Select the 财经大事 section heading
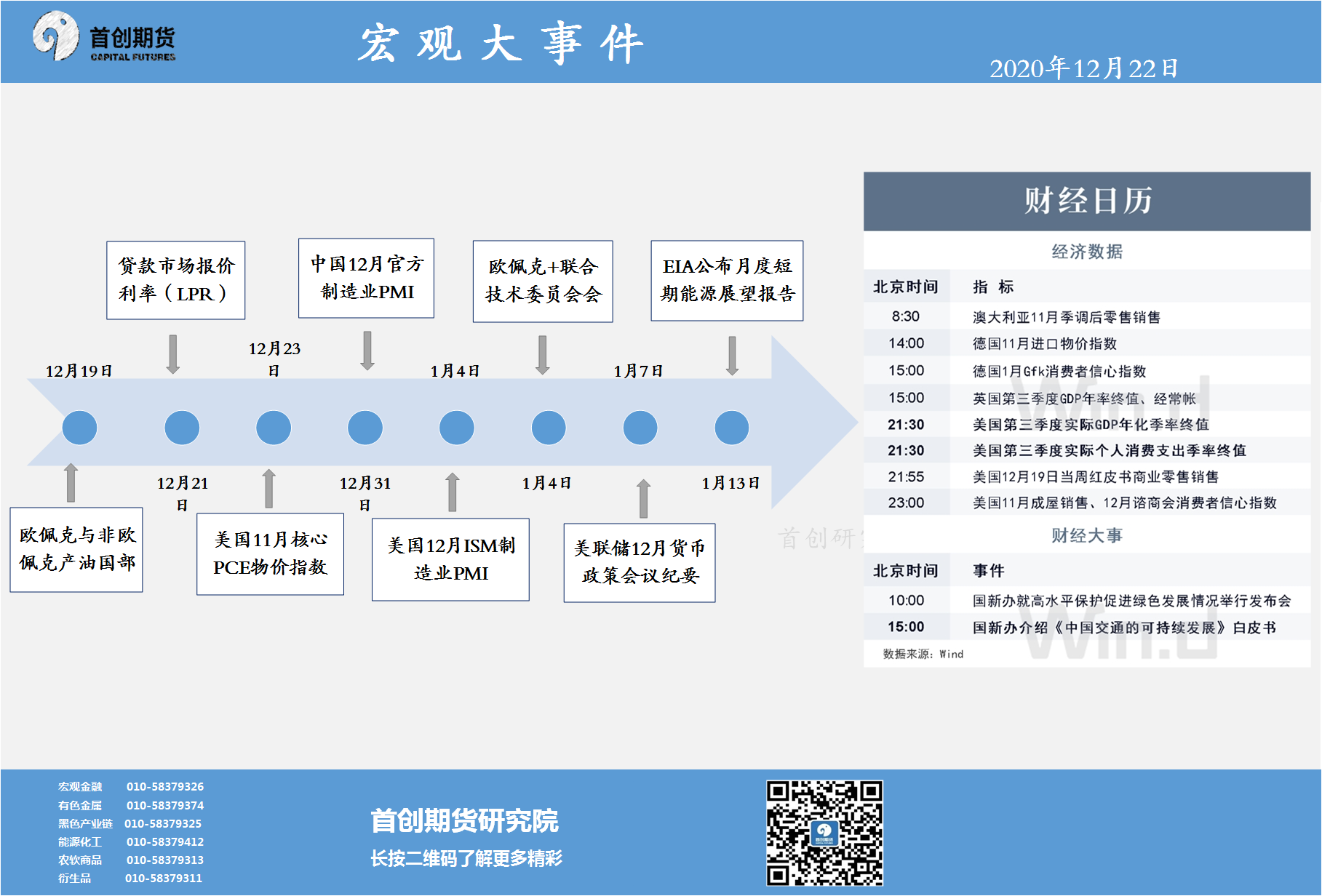Screen dimensions: 1322x896 tap(1087, 536)
